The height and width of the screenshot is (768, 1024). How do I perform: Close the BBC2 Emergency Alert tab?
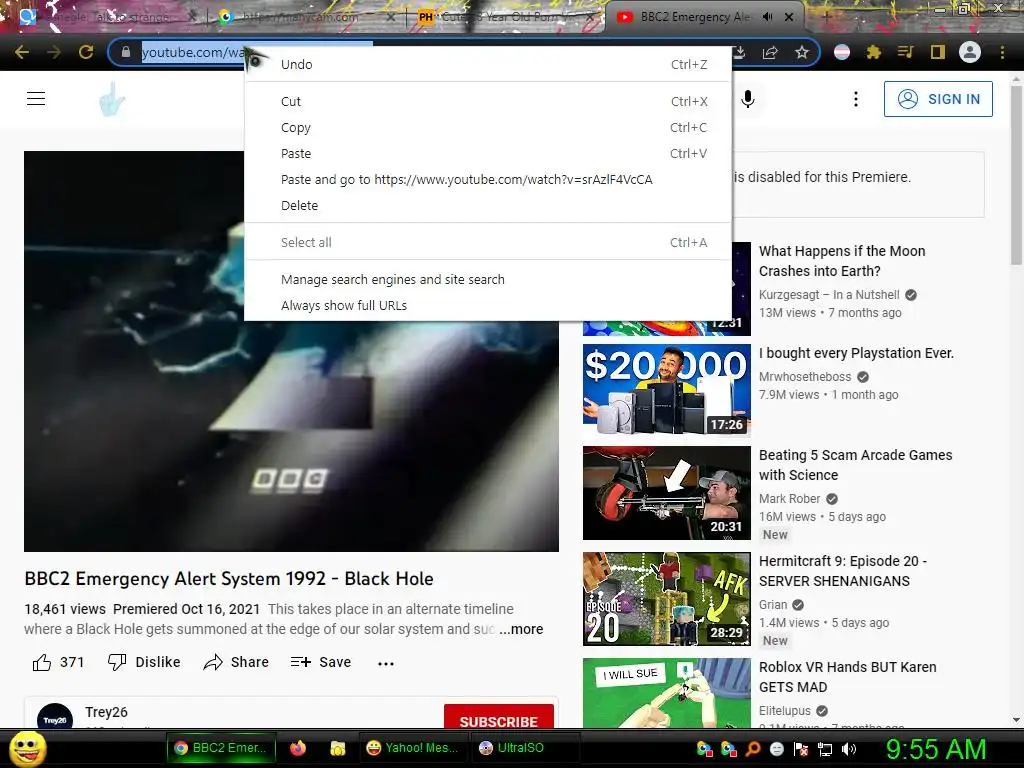pyautogui.click(x=789, y=17)
